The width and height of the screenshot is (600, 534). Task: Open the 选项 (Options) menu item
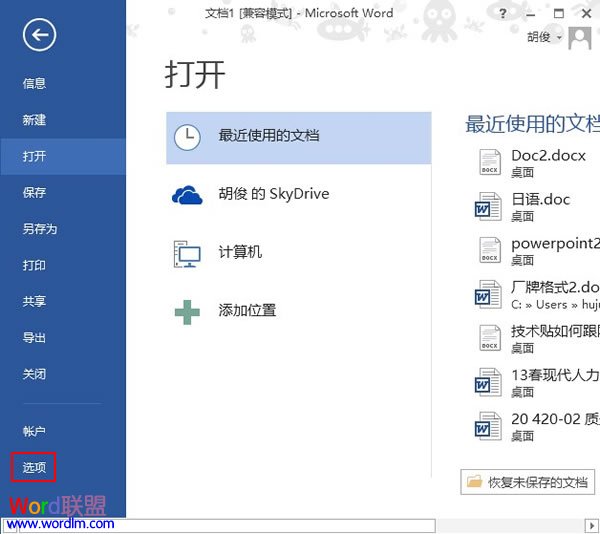pyautogui.click(x=35, y=466)
